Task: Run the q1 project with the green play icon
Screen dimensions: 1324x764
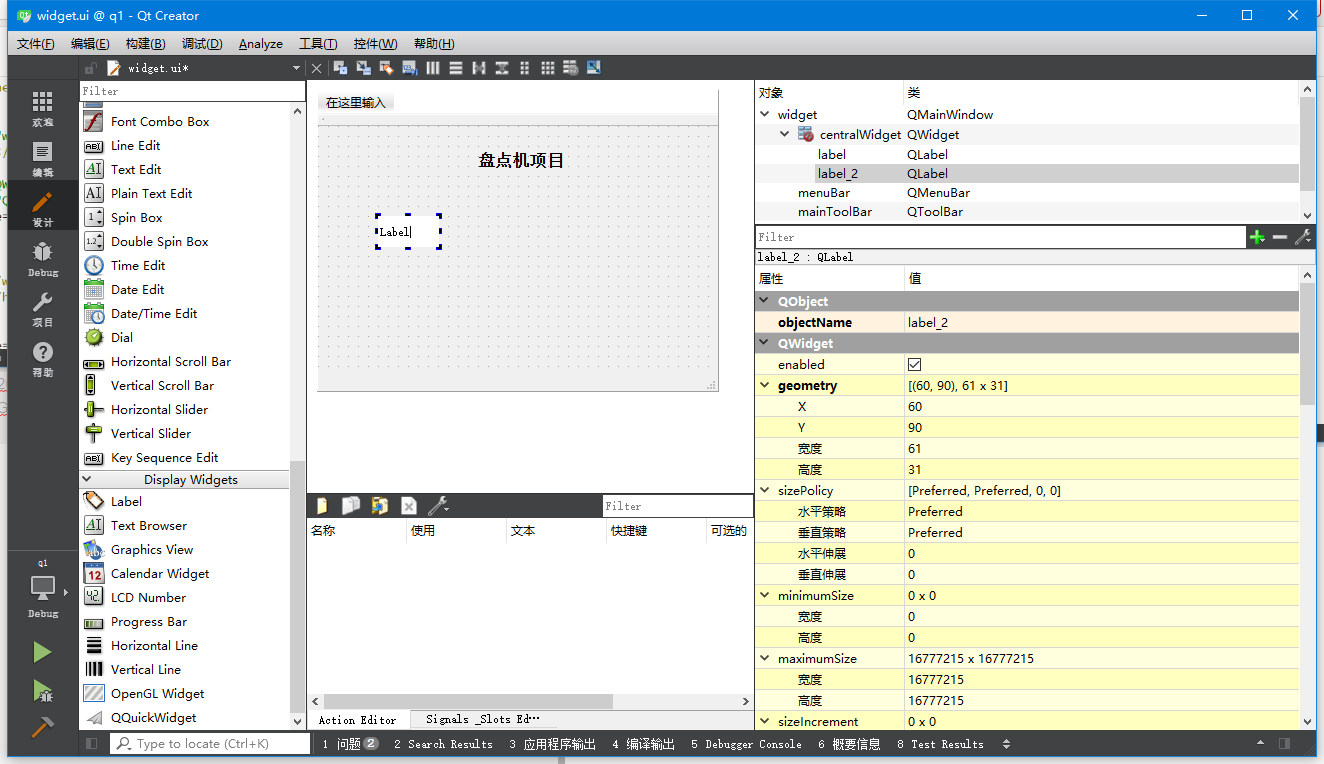Action: point(43,651)
